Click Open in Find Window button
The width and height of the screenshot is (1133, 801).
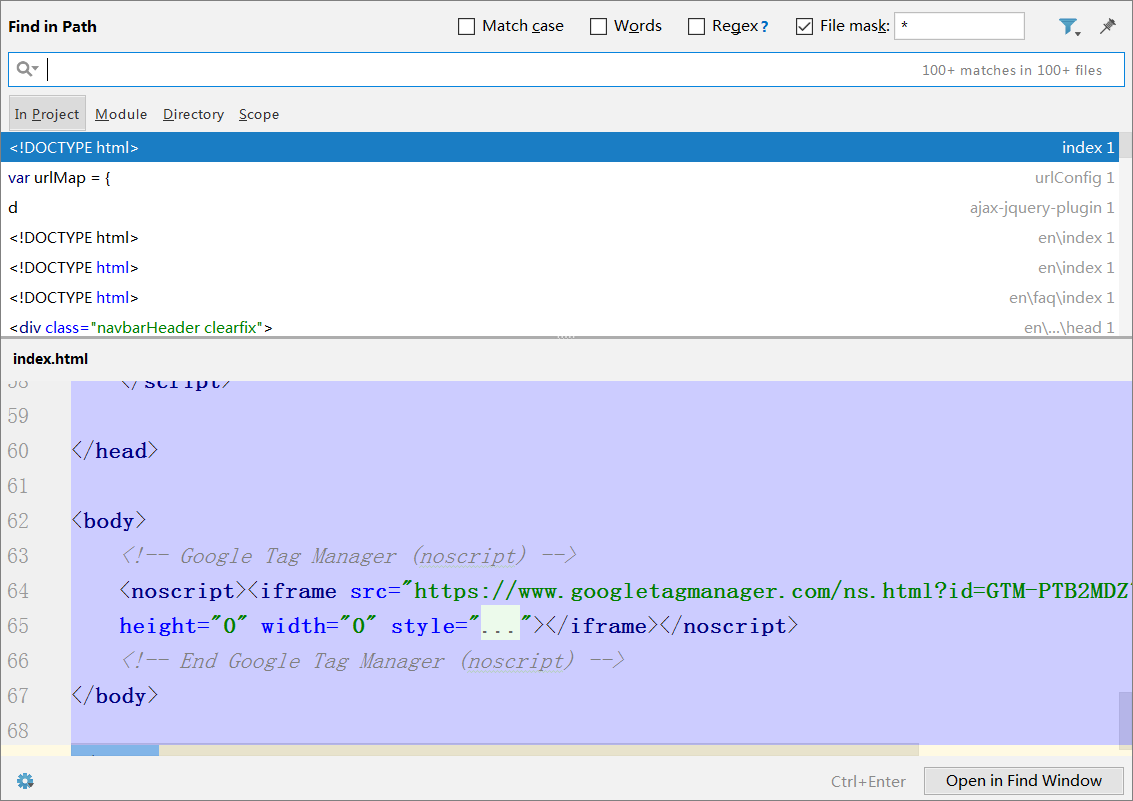click(x=1023, y=781)
